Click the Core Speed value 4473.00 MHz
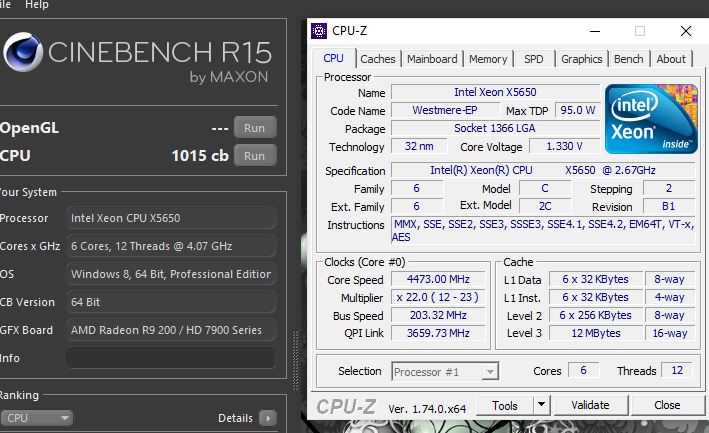709x433 pixels. 438,279
